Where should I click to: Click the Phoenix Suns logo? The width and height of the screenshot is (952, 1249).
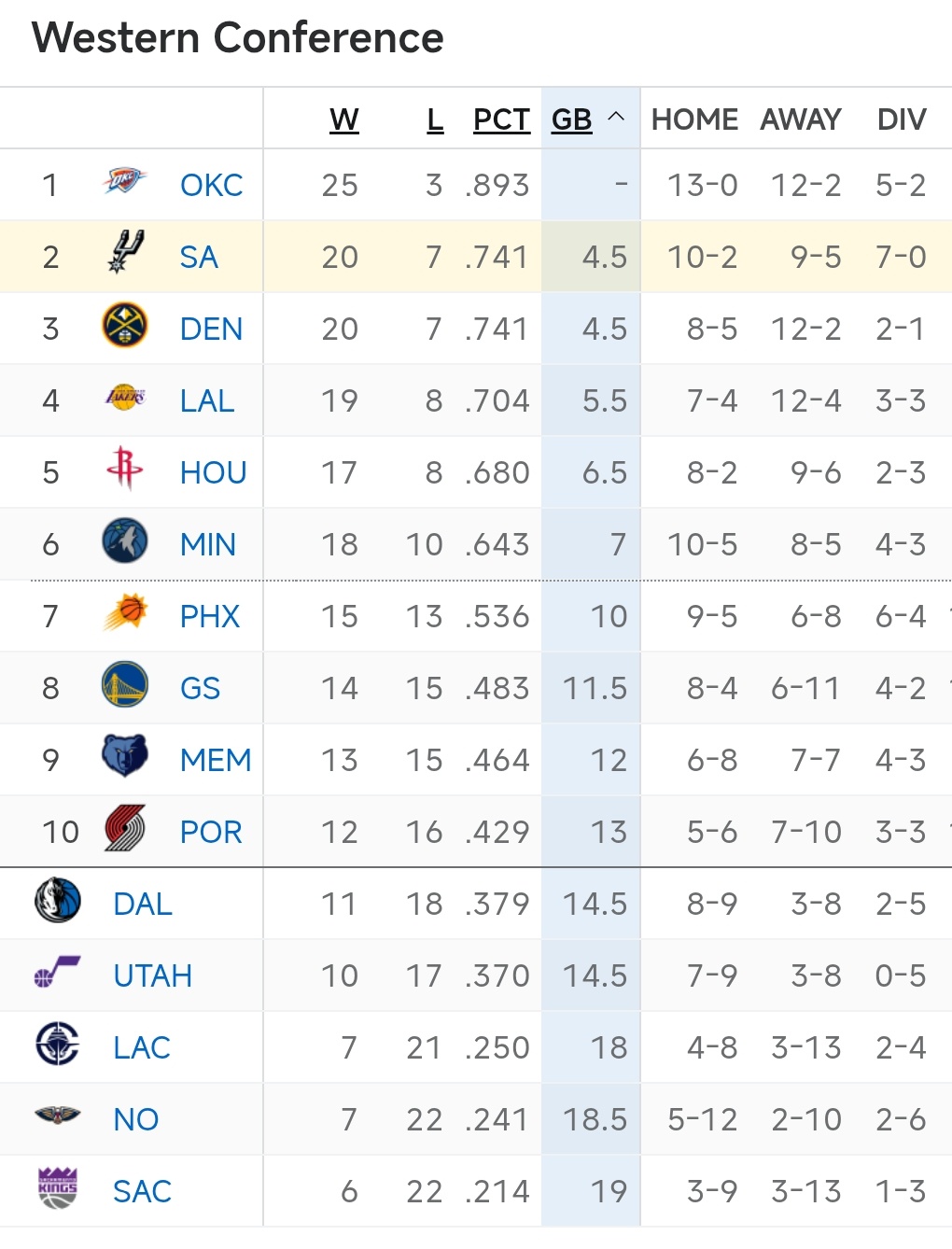click(124, 613)
